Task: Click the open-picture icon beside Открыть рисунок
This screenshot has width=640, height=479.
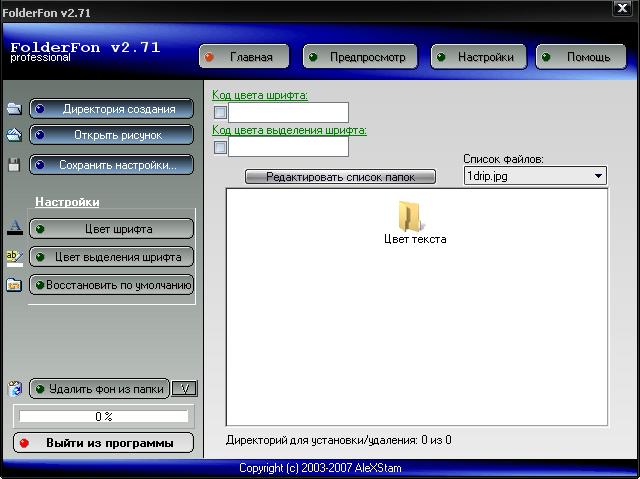Action: pyautogui.click(x=14, y=135)
